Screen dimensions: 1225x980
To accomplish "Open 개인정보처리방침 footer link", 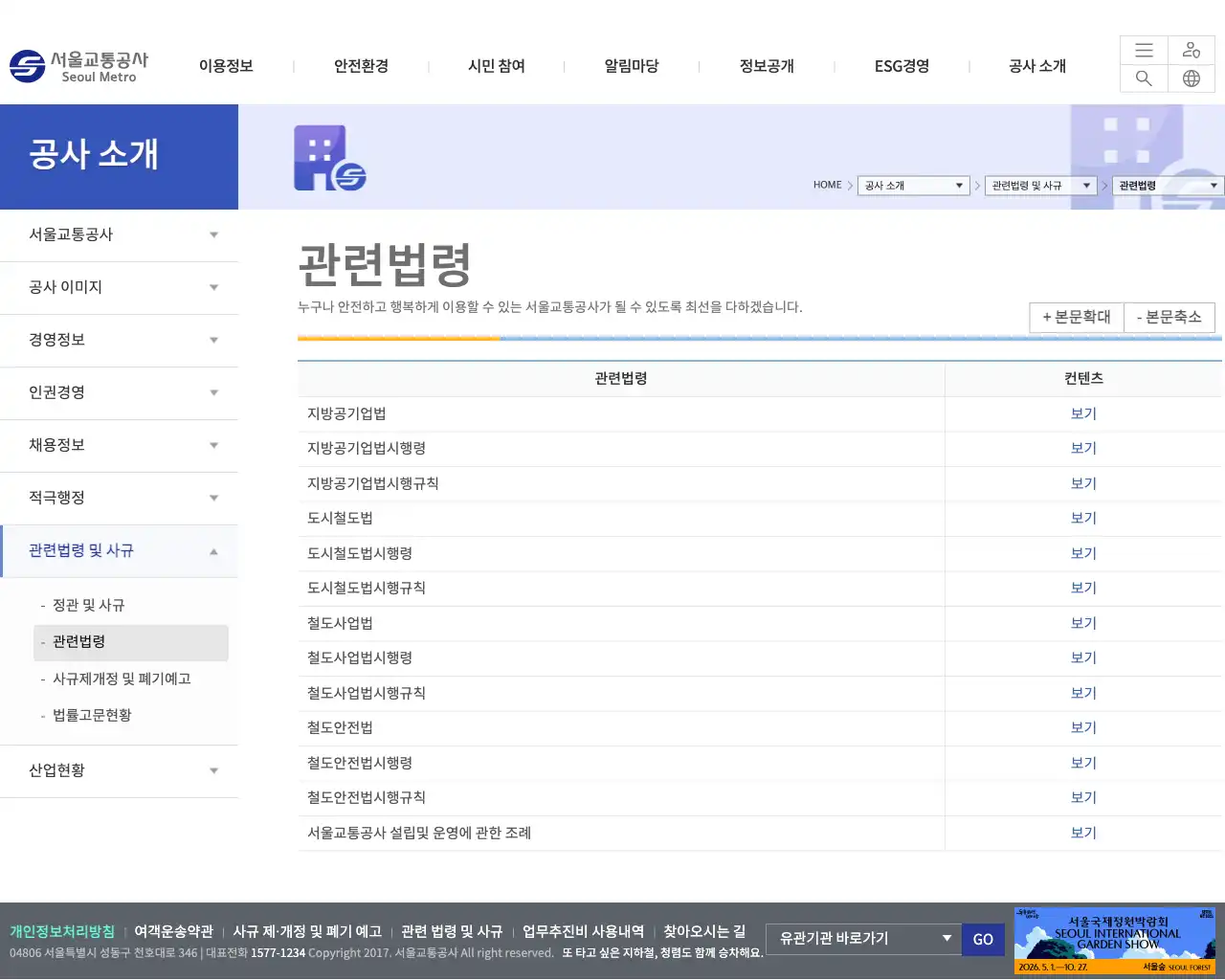I will [x=62, y=932].
